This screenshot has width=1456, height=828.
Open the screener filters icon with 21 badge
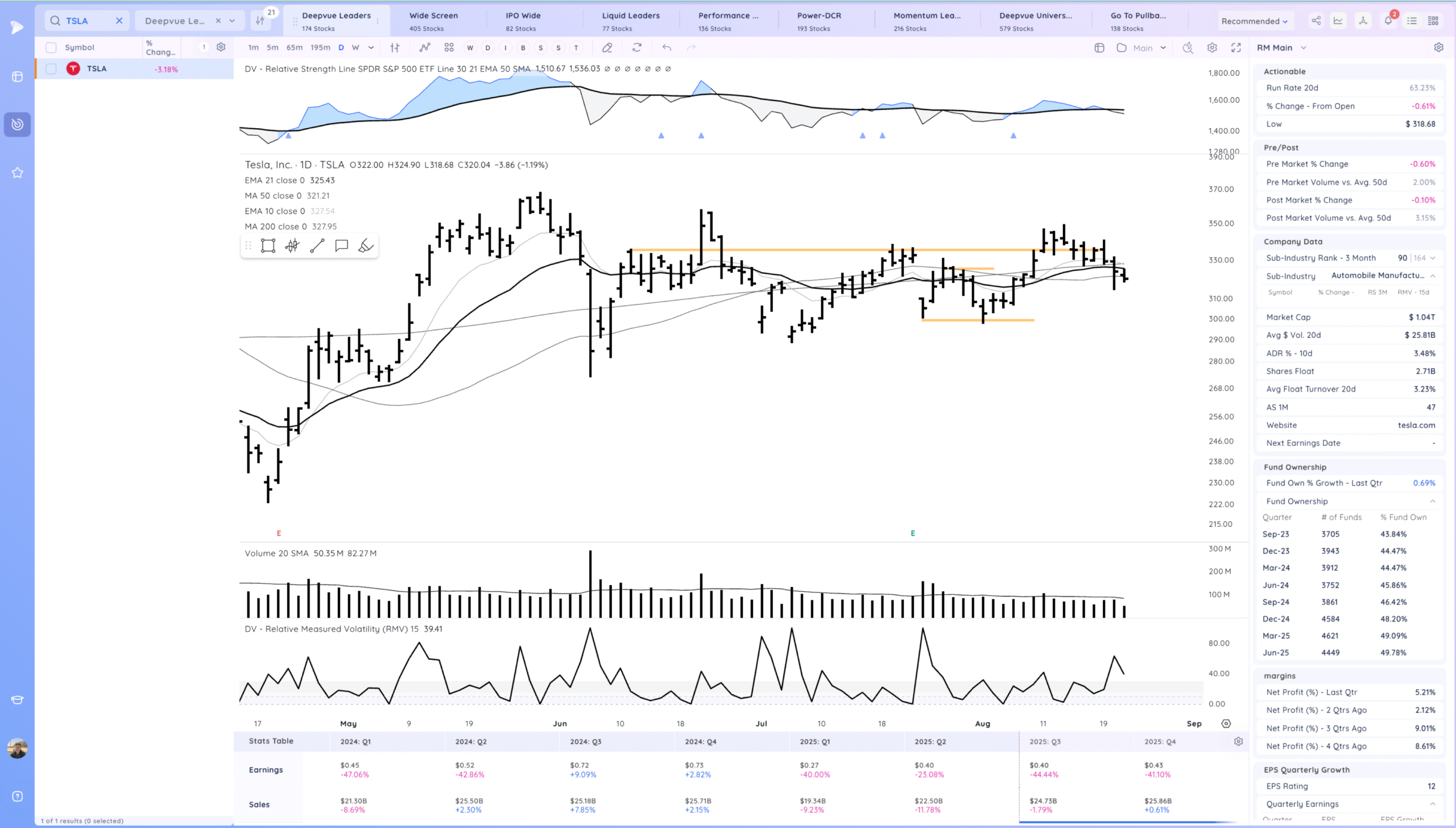tap(260, 20)
